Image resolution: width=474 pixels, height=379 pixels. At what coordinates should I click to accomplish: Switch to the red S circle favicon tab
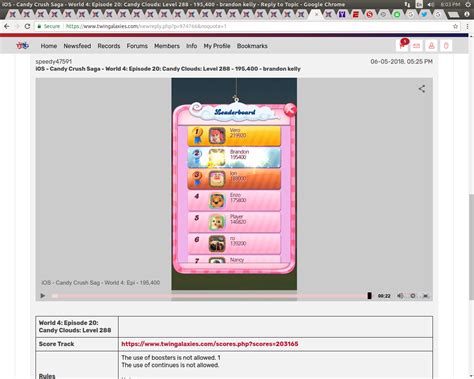click(369, 14)
